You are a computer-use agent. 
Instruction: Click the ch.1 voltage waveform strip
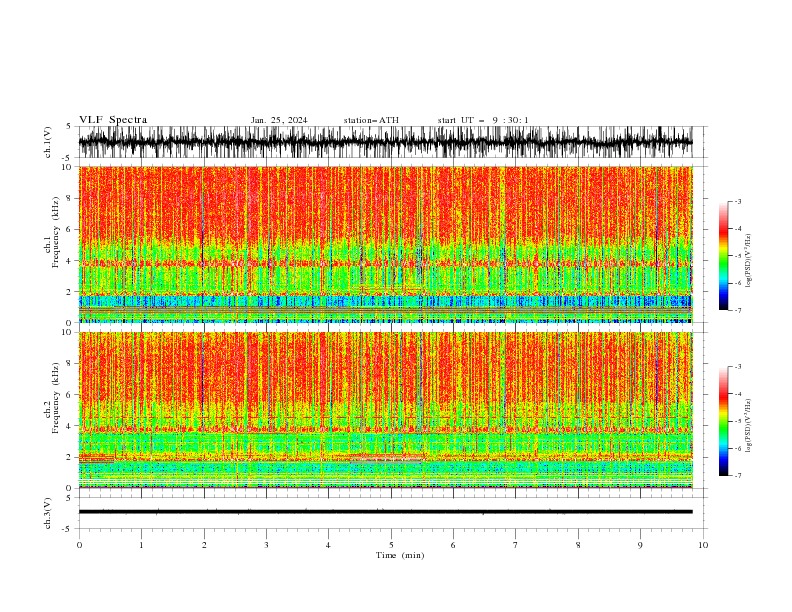[x=385, y=142]
